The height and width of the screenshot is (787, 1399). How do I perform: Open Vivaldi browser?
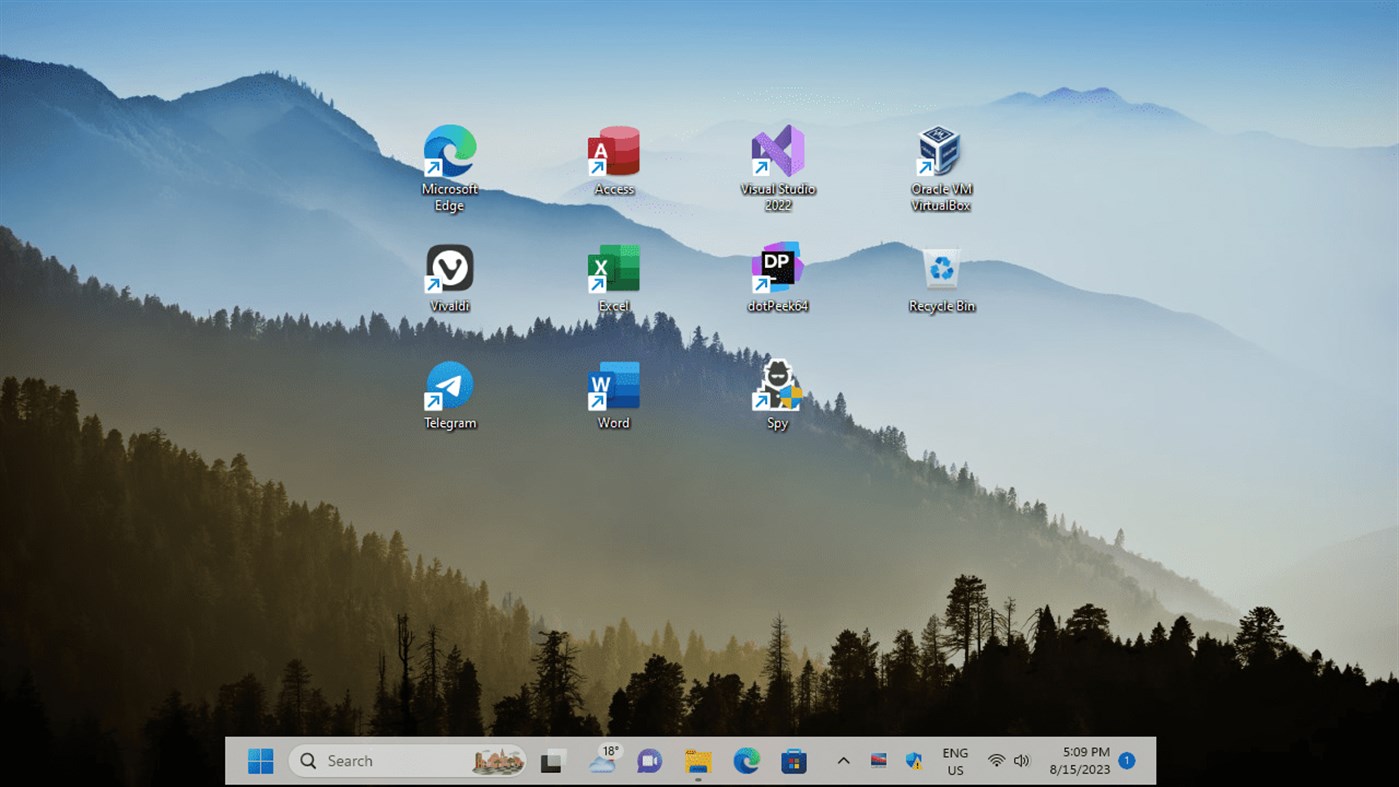(449, 268)
